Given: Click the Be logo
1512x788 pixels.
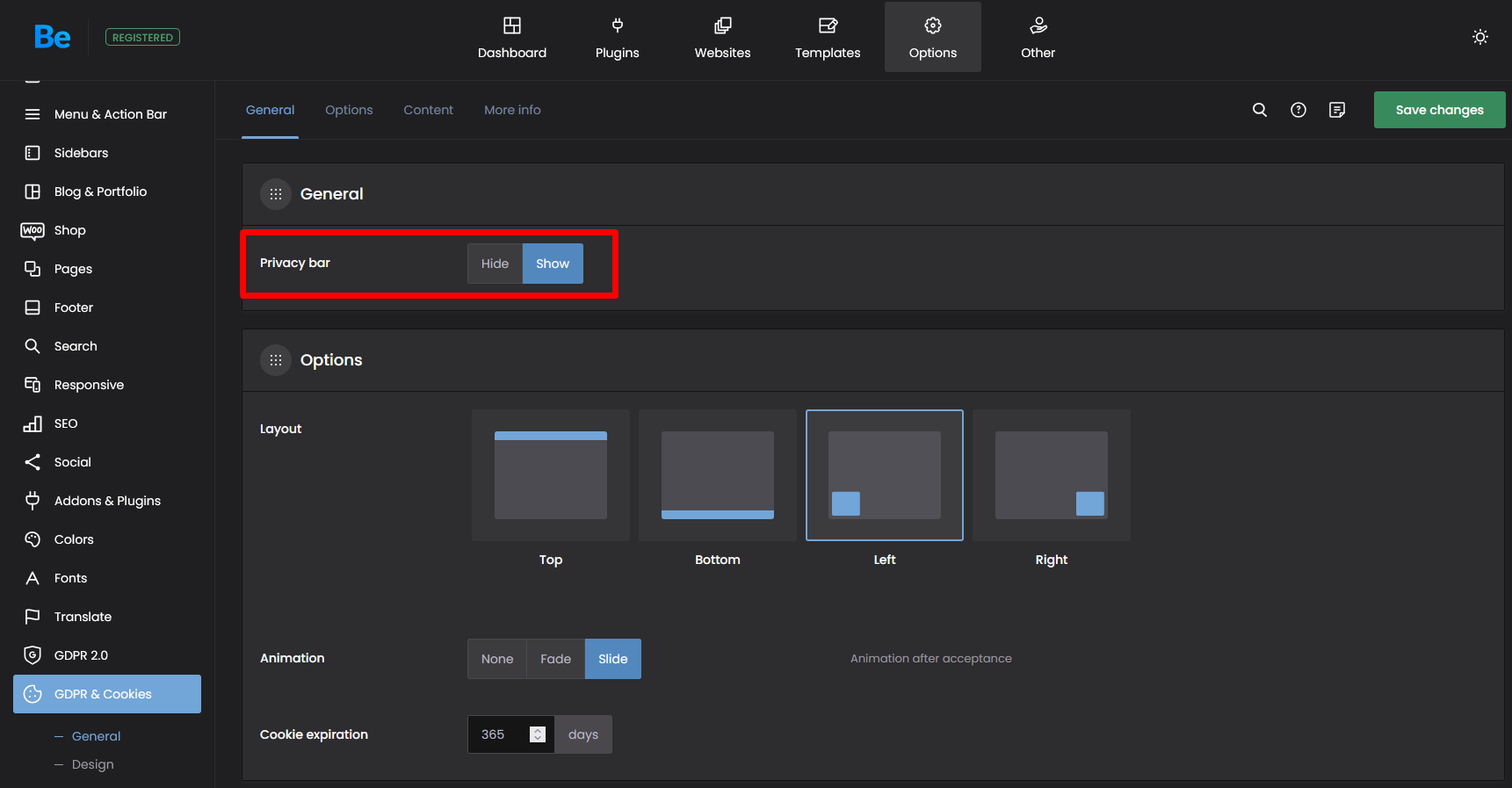Looking at the screenshot, I should [53, 37].
